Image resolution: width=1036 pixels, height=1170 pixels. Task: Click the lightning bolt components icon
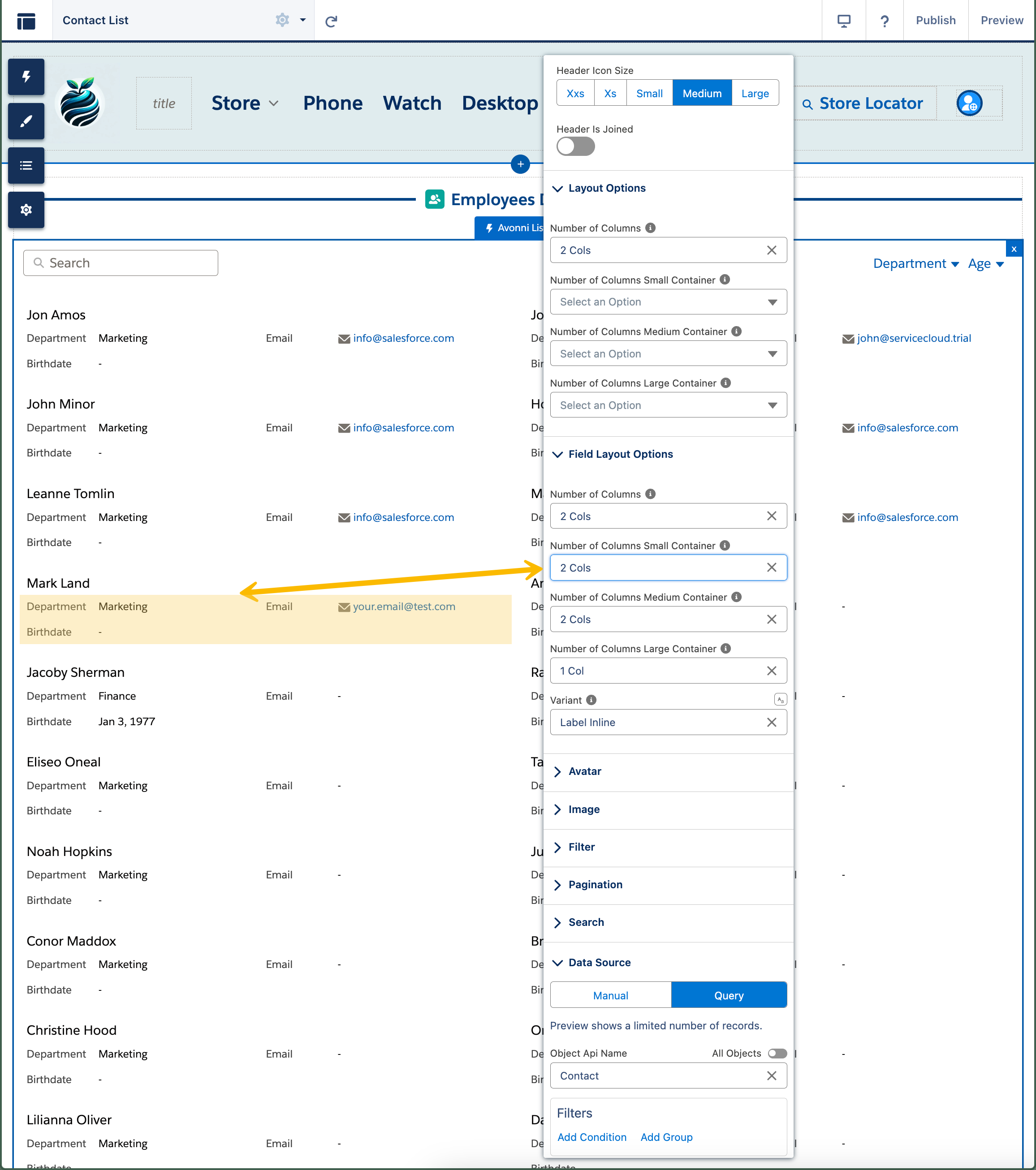point(26,77)
